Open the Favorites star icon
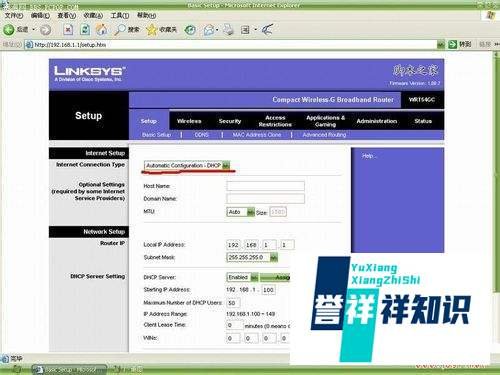This screenshot has width=500, height=375. tap(151, 30)
